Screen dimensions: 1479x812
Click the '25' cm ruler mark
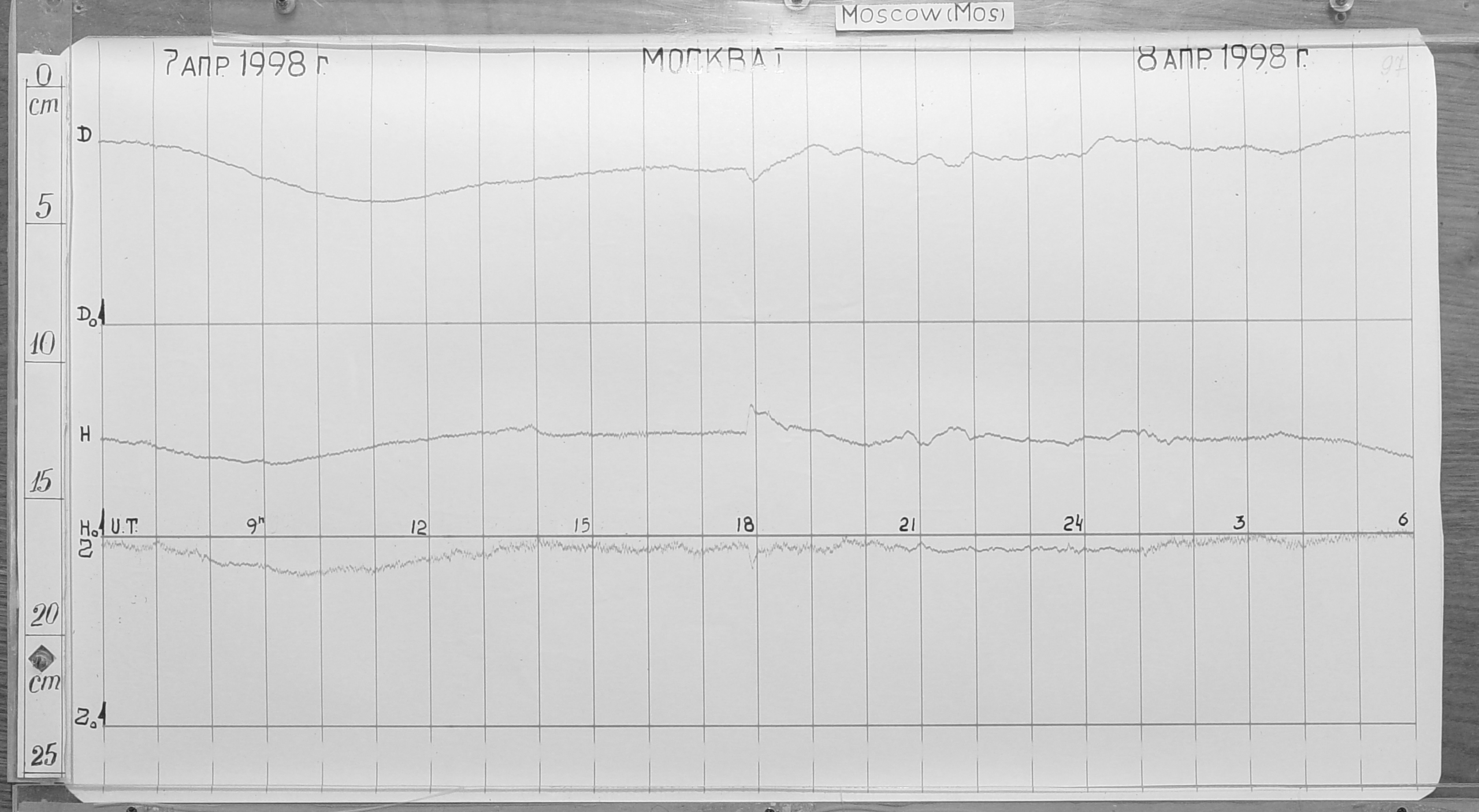(44, 755)
